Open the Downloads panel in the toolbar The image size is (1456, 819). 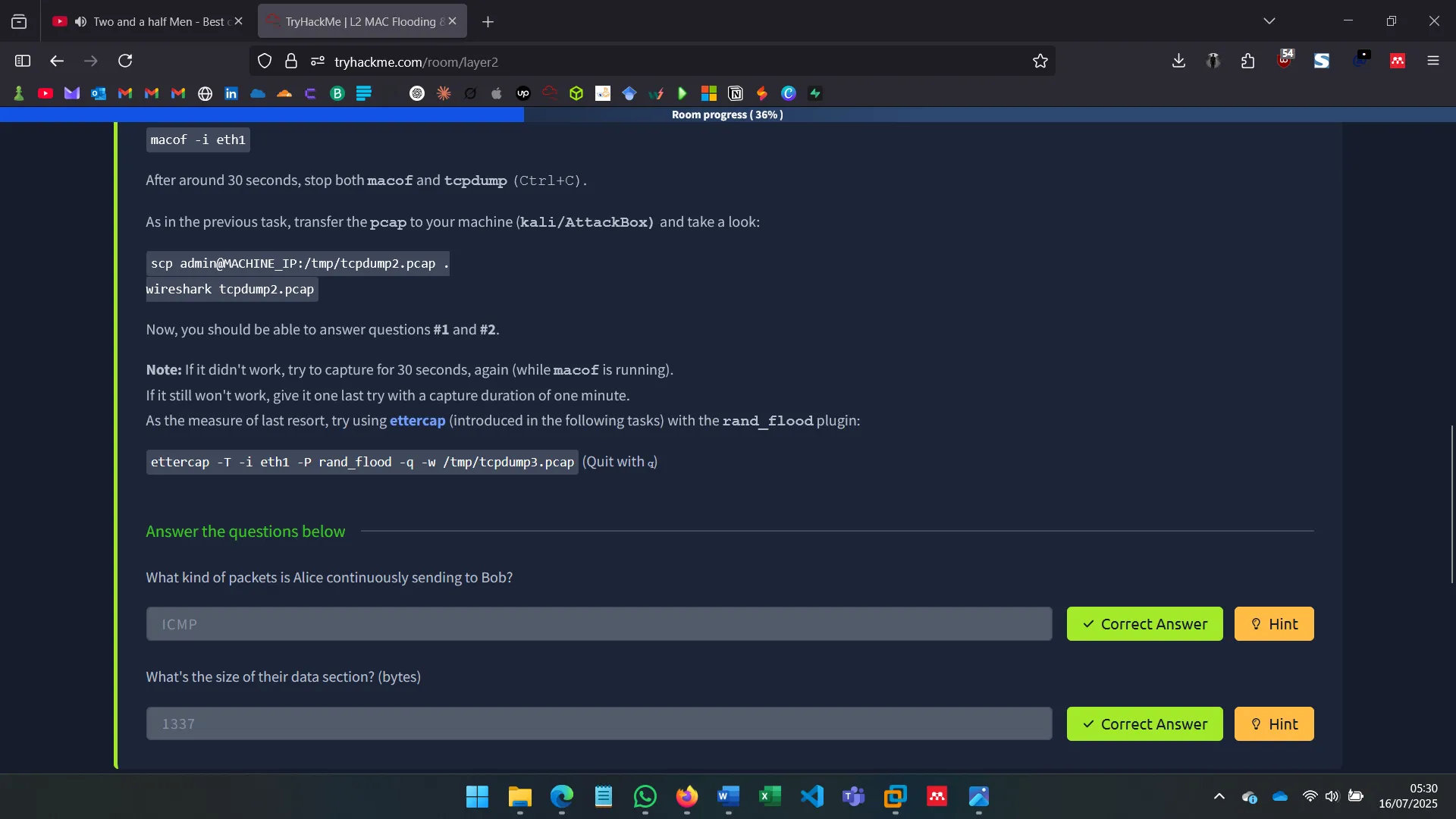tap(1178, 61)
